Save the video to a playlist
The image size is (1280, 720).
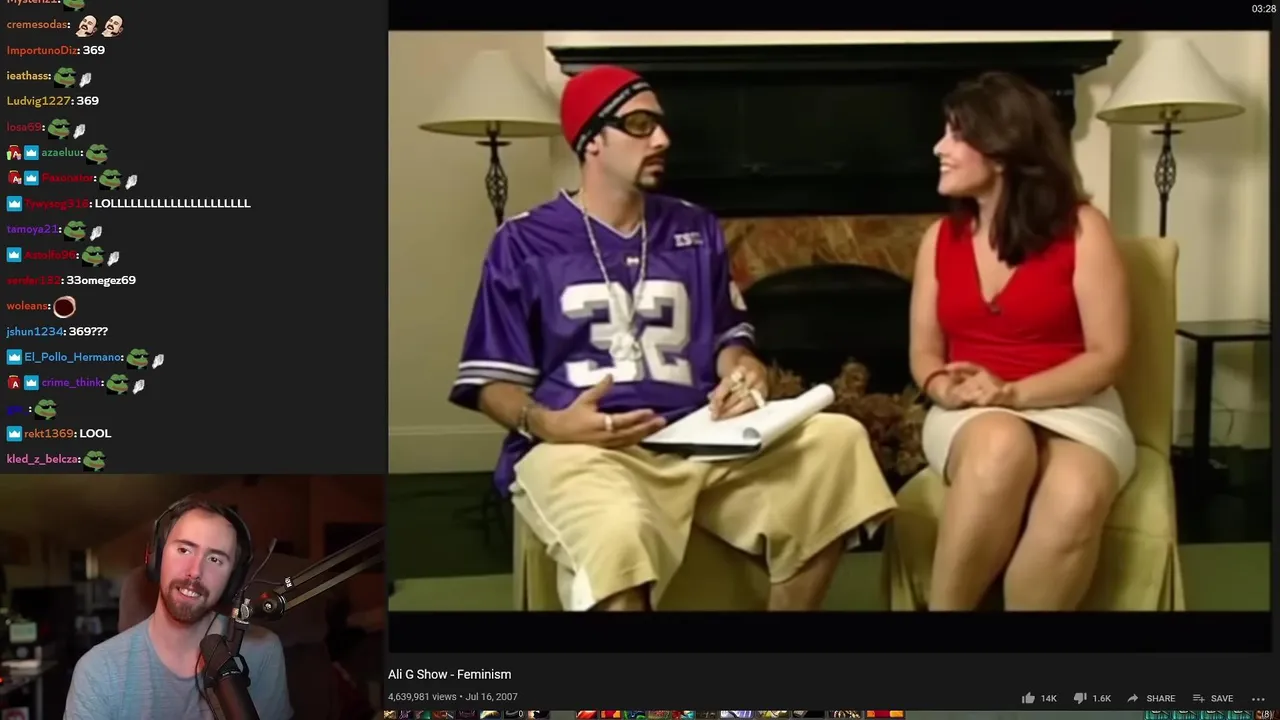[x=1212, y=698]
